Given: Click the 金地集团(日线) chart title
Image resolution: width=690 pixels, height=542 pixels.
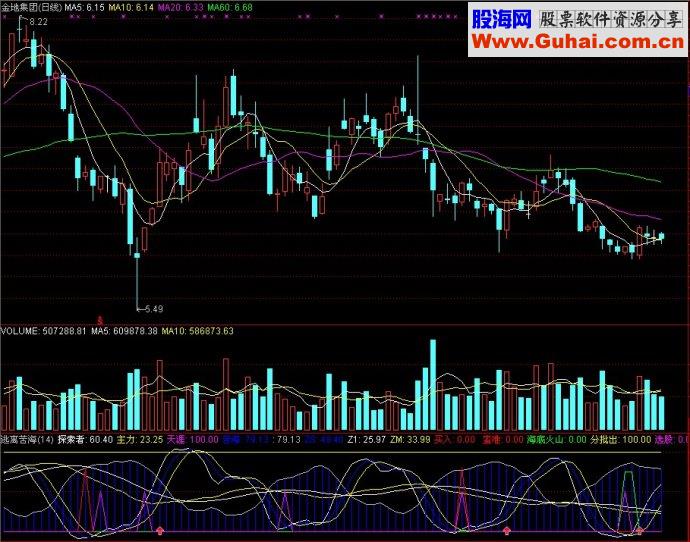Looking at the screenshot, I should pyautogui.click(x=31, y=7).
